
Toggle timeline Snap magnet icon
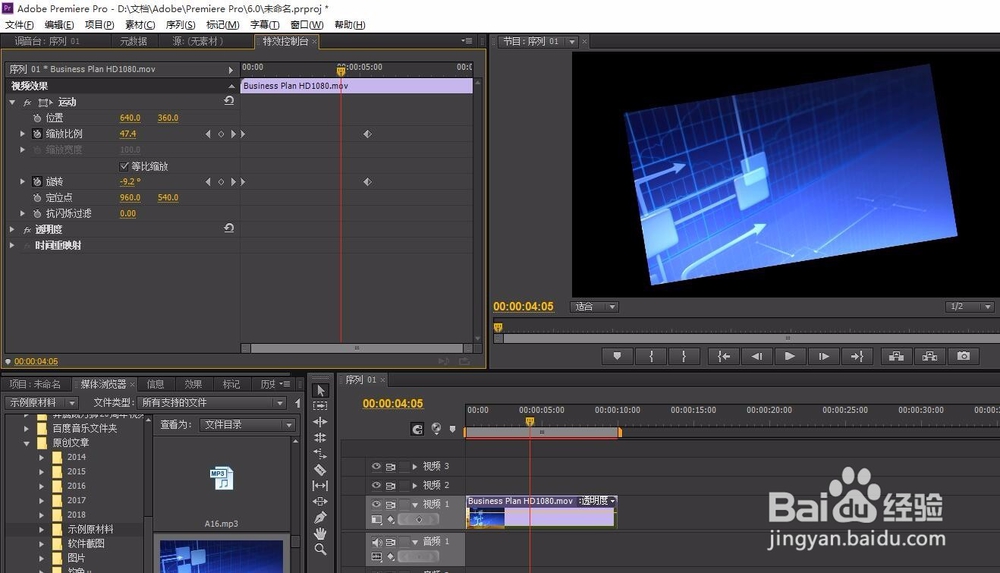[x=417, y=429]
